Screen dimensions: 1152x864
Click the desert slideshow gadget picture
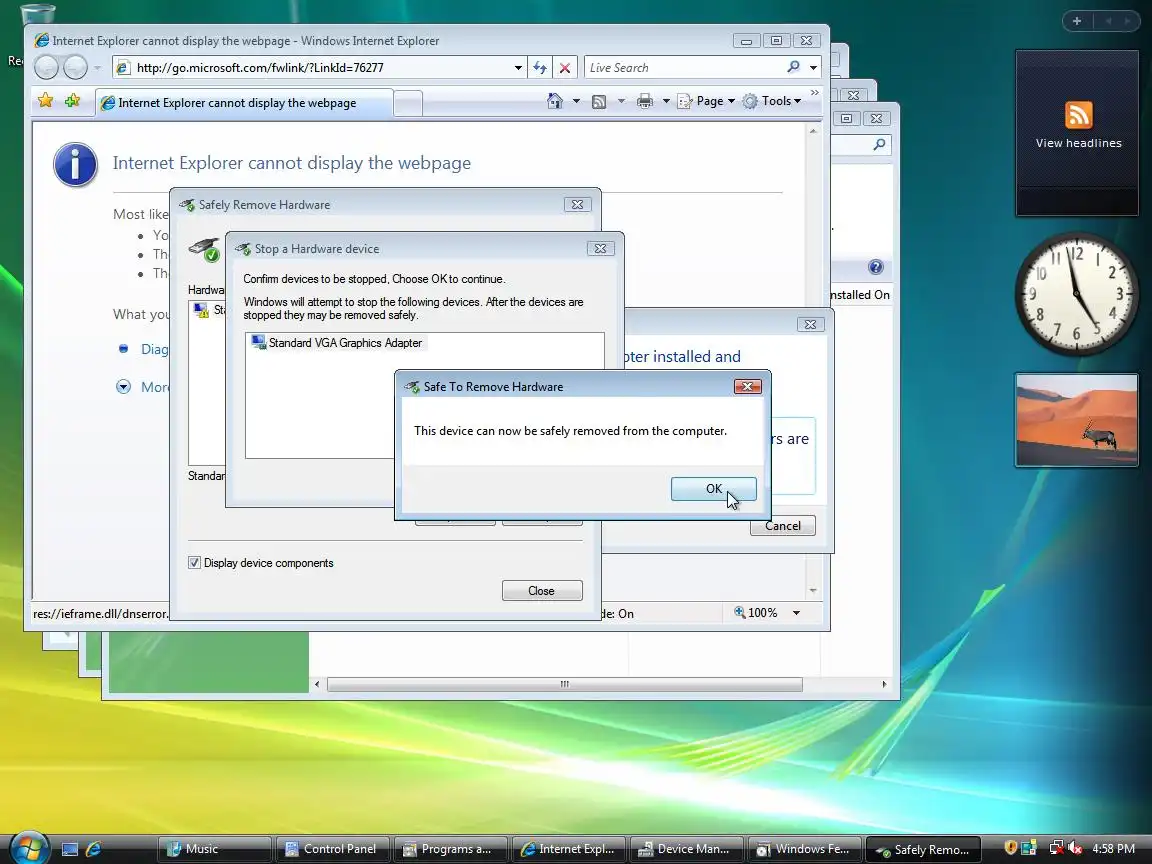(1076, 420)
